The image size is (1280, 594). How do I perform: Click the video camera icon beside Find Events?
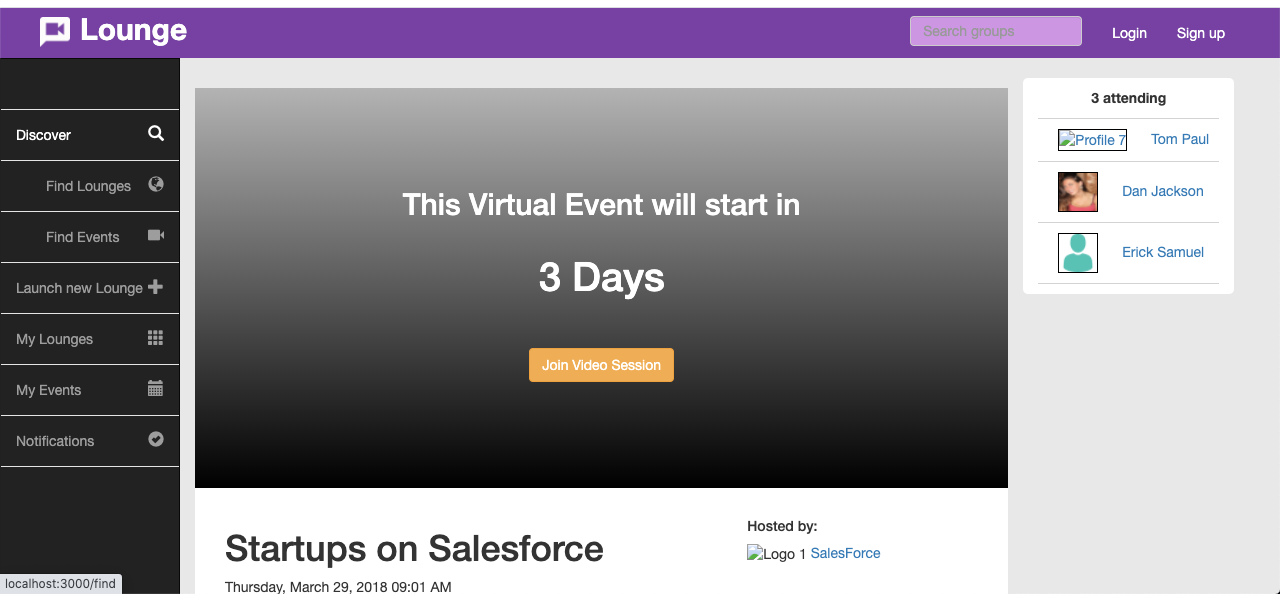[x=156, y=235]
